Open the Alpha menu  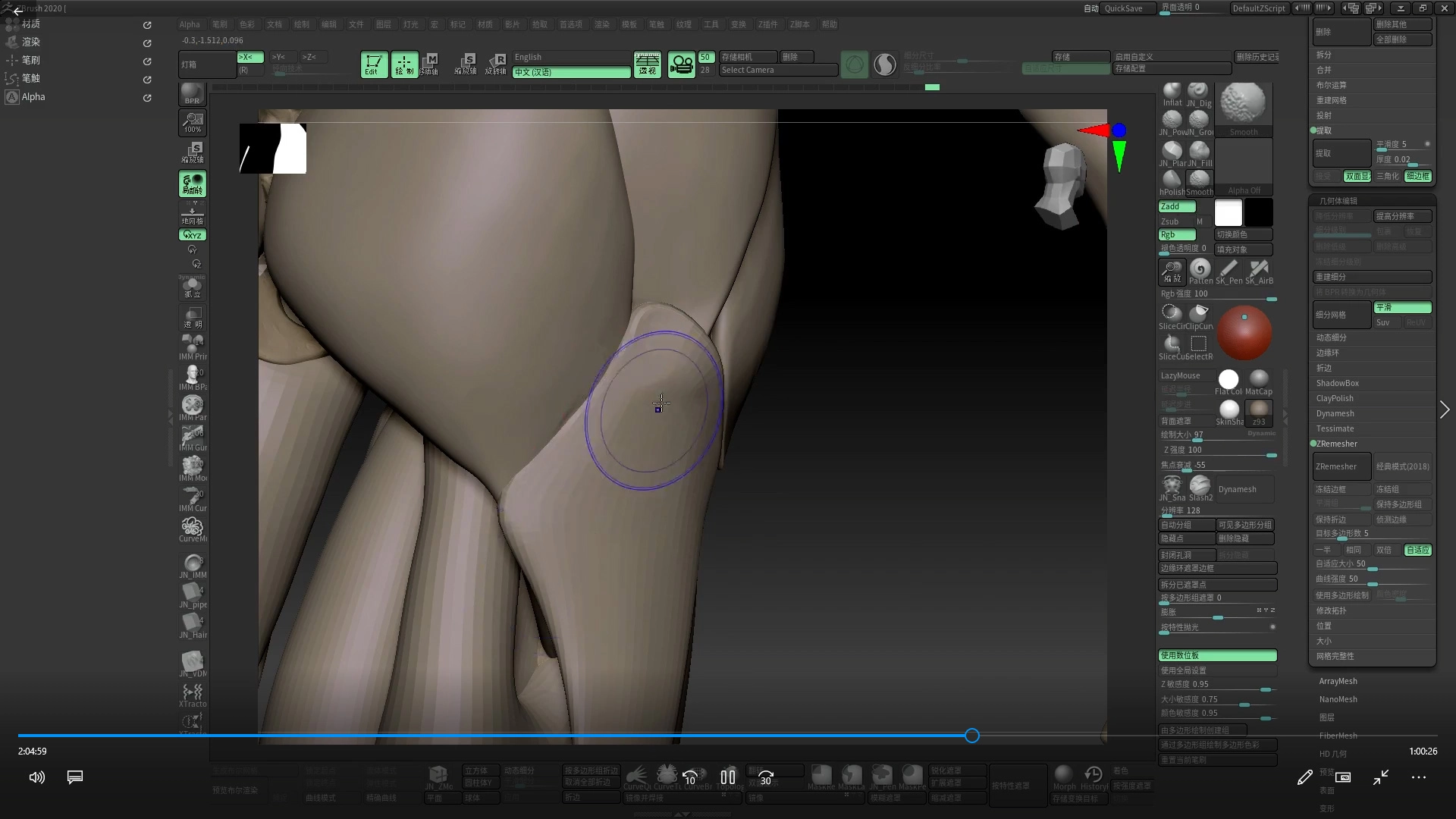point(190,24)
